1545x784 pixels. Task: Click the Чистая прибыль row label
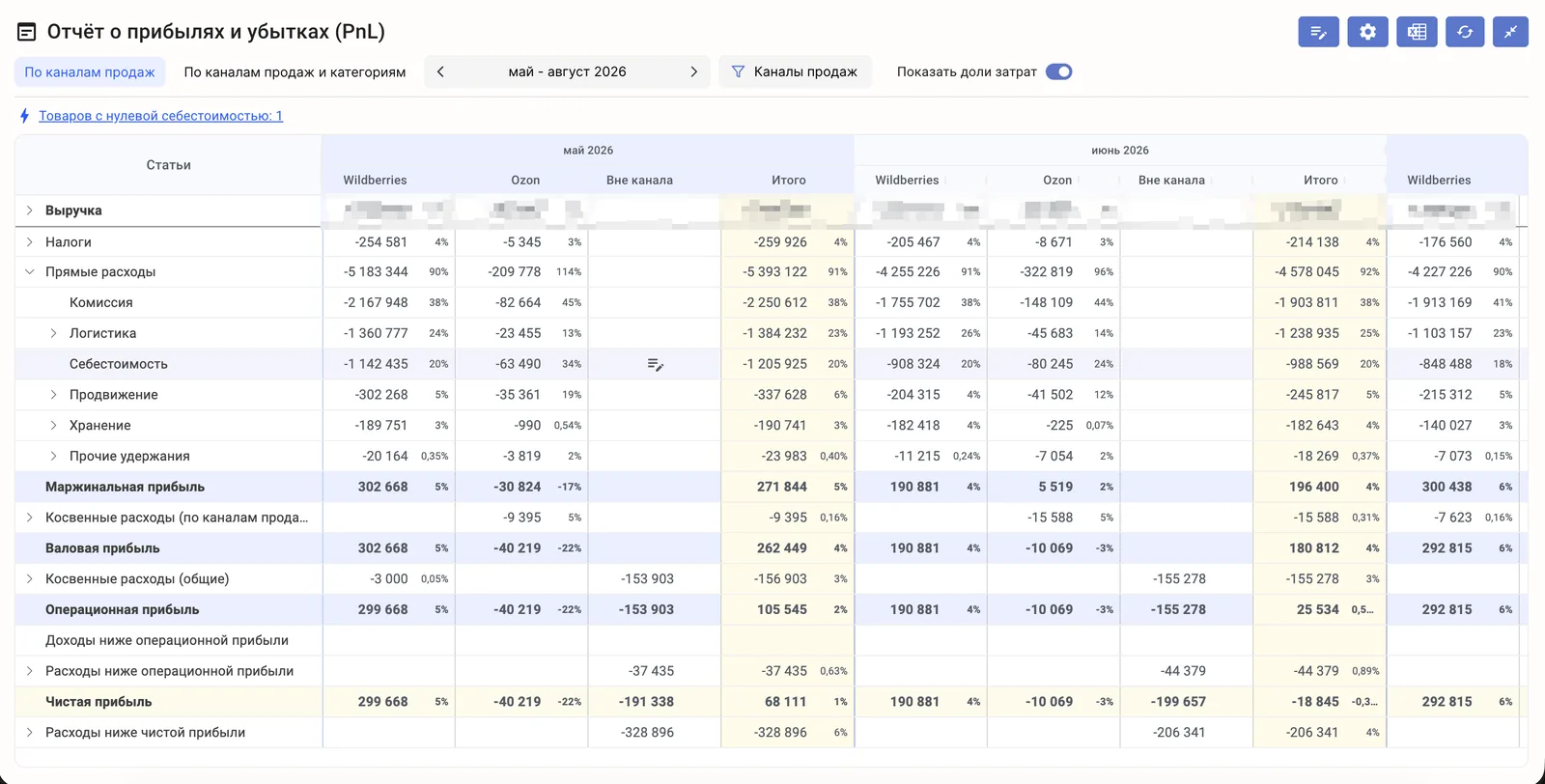98,702
